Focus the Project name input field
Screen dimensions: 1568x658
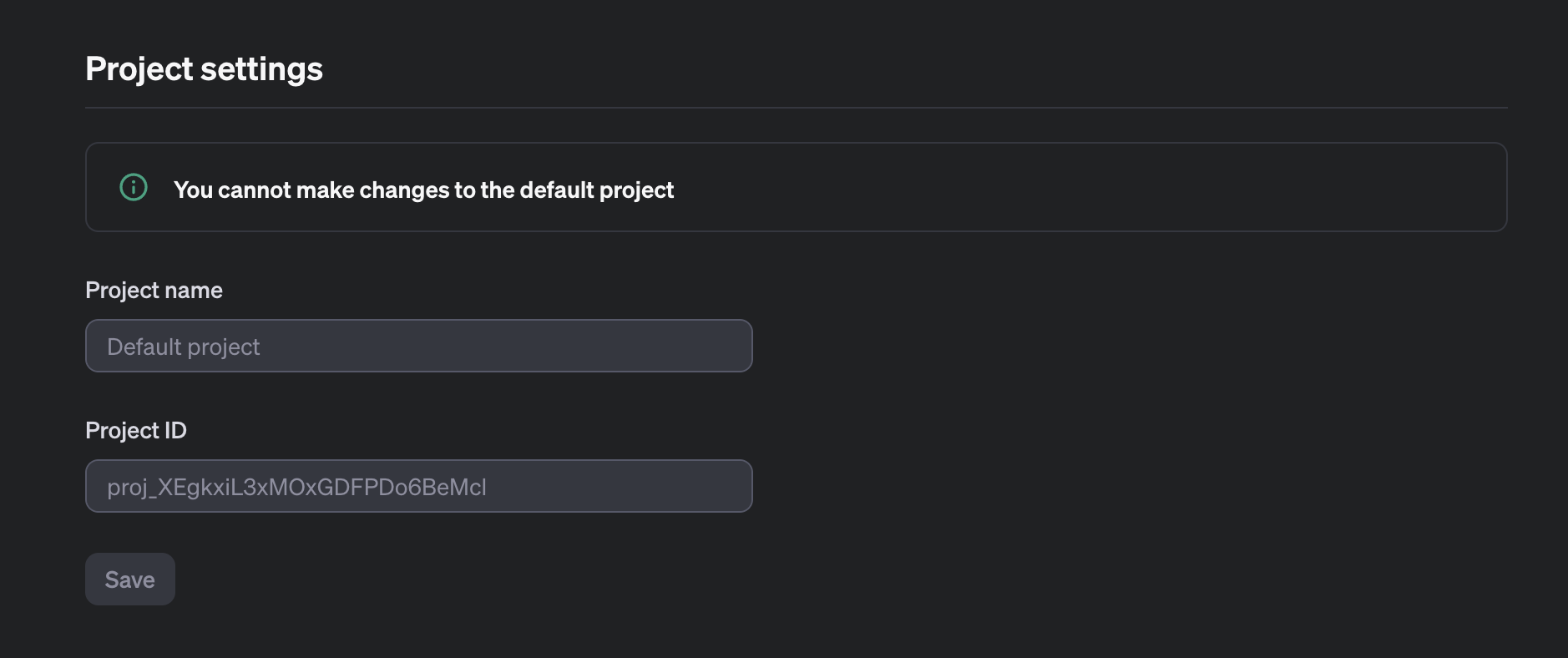tap(419, 346)
